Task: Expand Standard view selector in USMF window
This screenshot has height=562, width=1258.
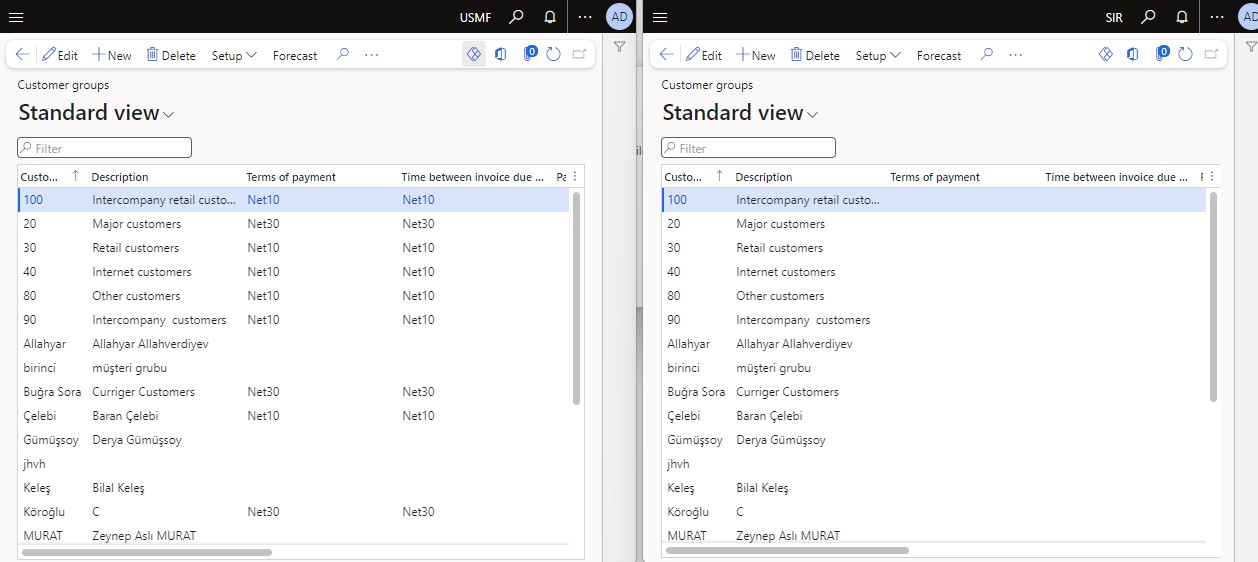Action: pyautogui.click(x=96, y=113)
